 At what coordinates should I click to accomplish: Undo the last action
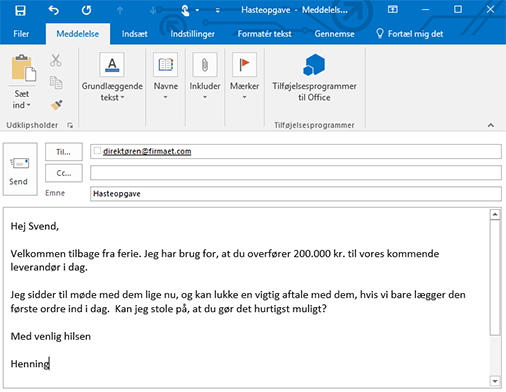pos(54,10)
